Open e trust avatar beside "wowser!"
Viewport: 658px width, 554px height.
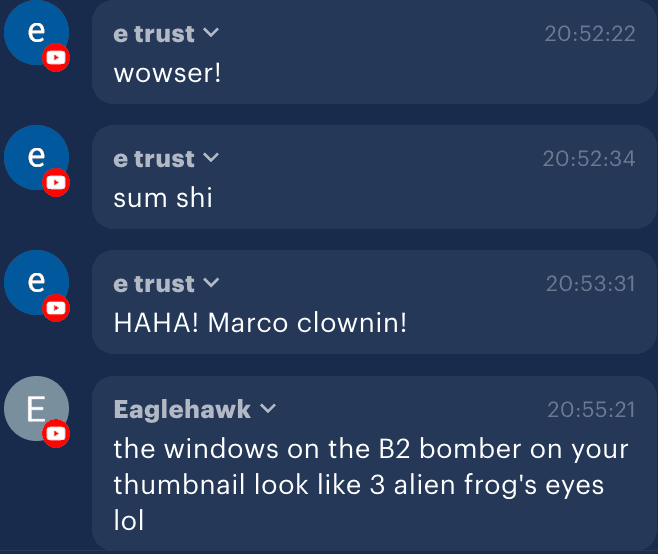37,32
